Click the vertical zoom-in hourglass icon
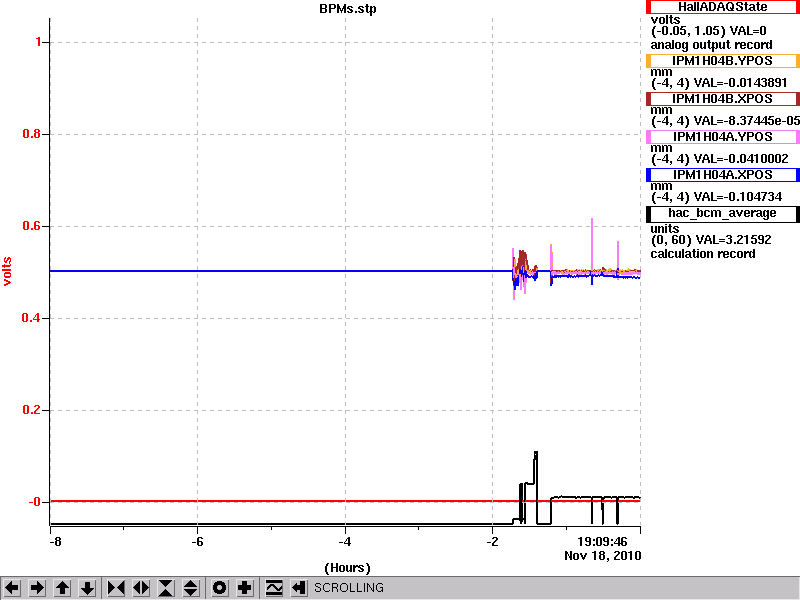800x600 pixels. (x=166, y=588)
